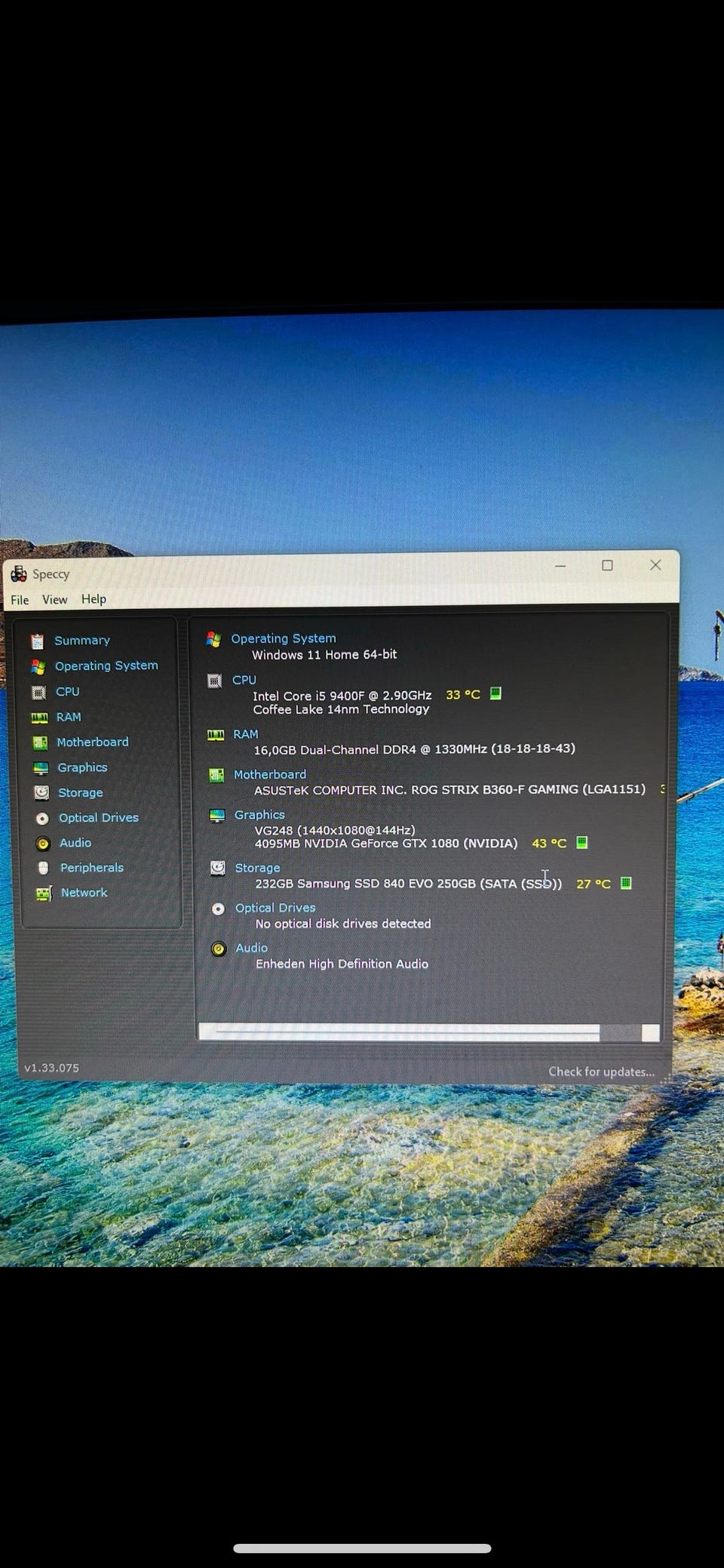
Task: Click Check for updates link
Action: 601,1071
